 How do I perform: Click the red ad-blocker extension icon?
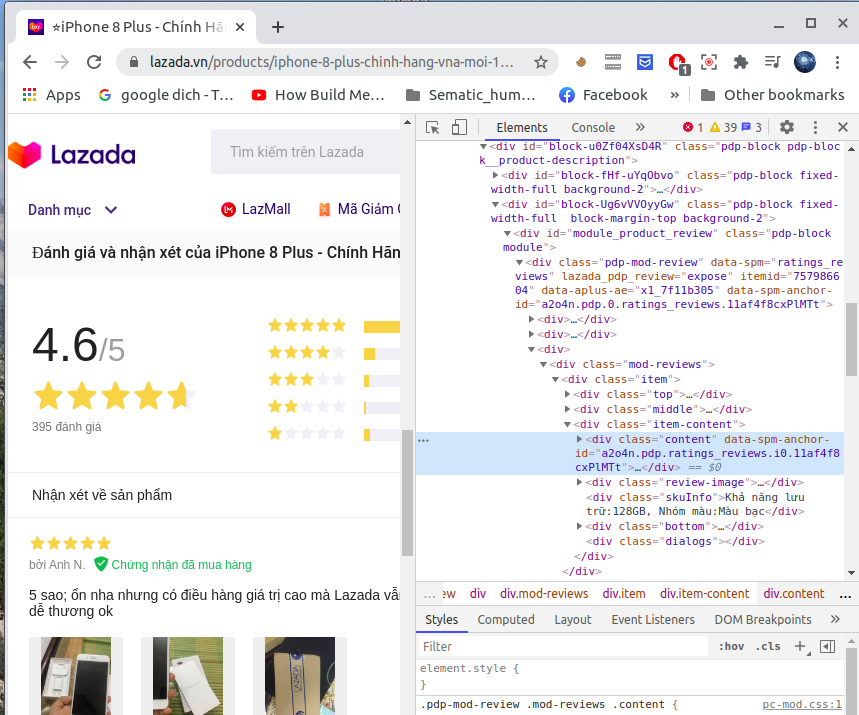(x=678, y=62)
